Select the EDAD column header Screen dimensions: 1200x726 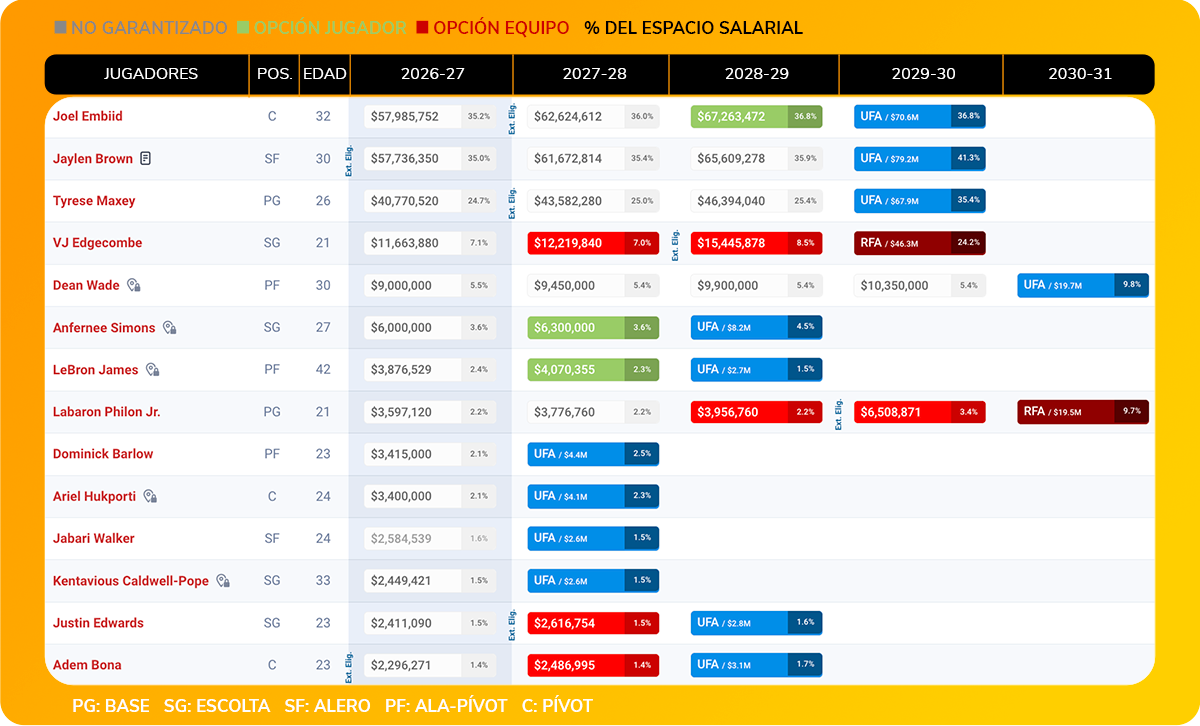[x=325, y=74]
